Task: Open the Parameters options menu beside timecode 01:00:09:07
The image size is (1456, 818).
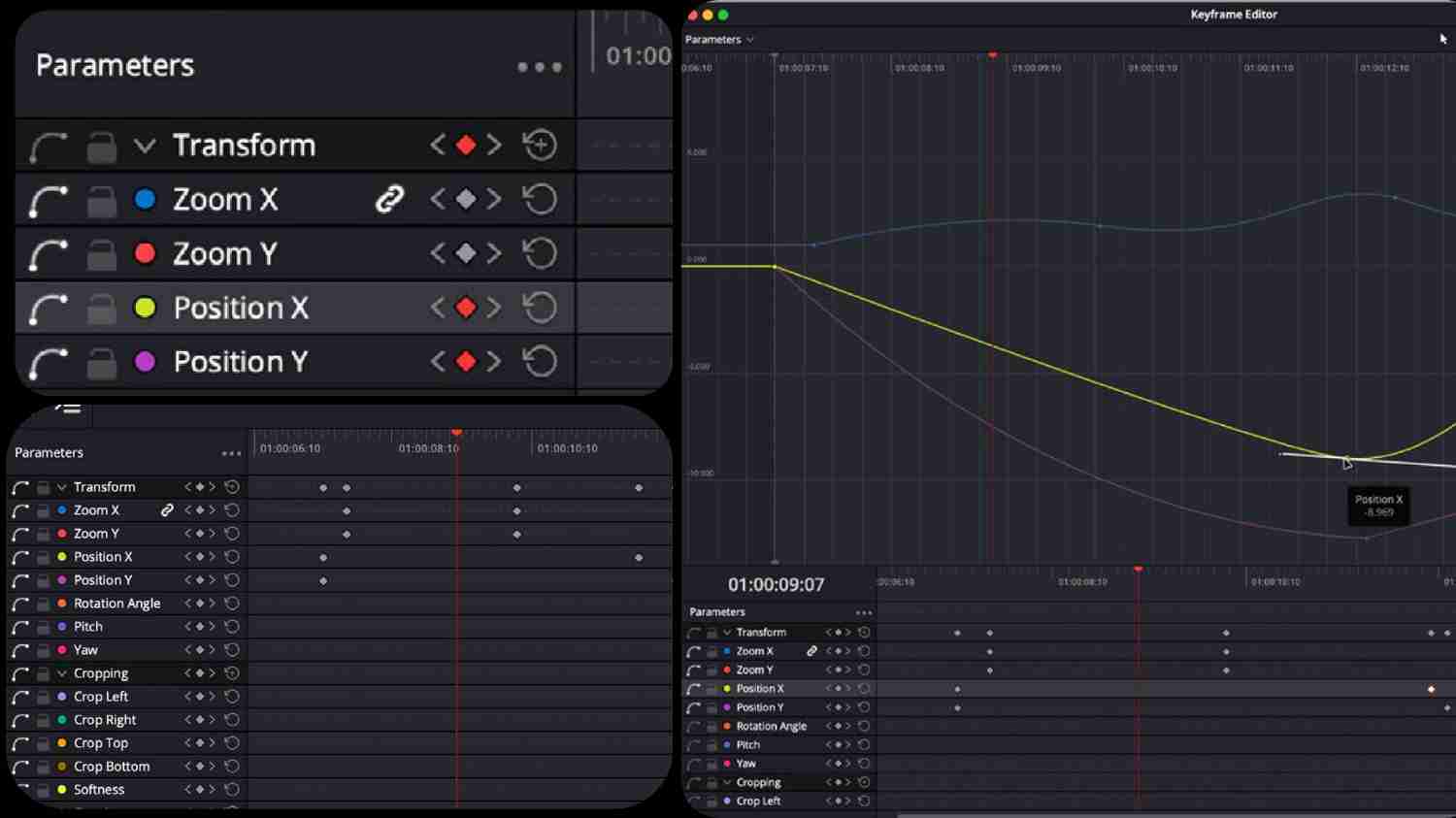Action: pyautogui.click(x=863, y=612)
